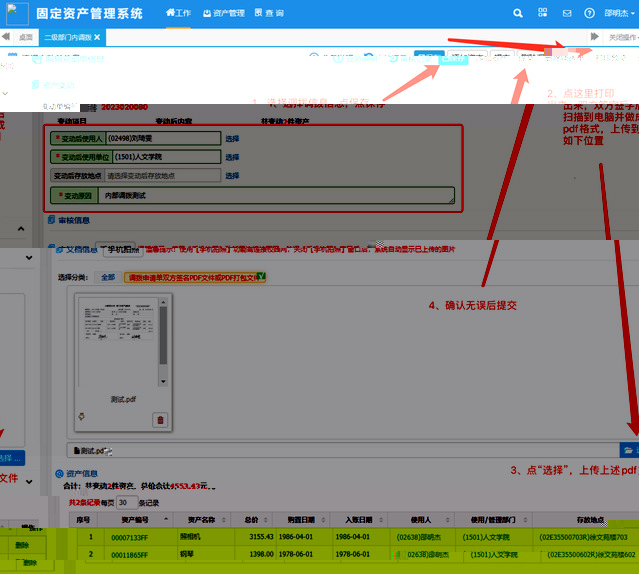
Task: Click the 手机拍照 button
Action: [x=123, y=250]
